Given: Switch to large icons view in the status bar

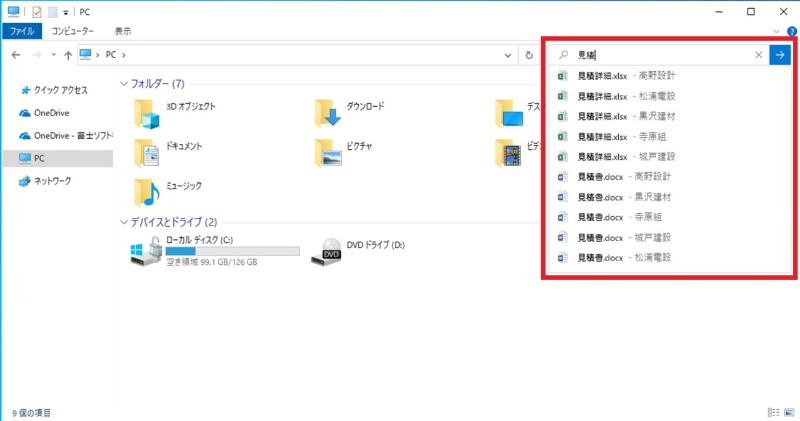Looking at the screenshot, I should pos(788,412).
